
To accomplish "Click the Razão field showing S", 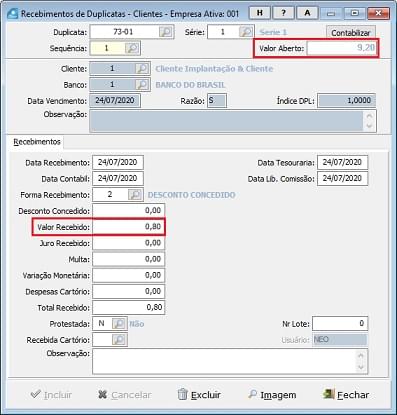I will click(x=217, y=100).
